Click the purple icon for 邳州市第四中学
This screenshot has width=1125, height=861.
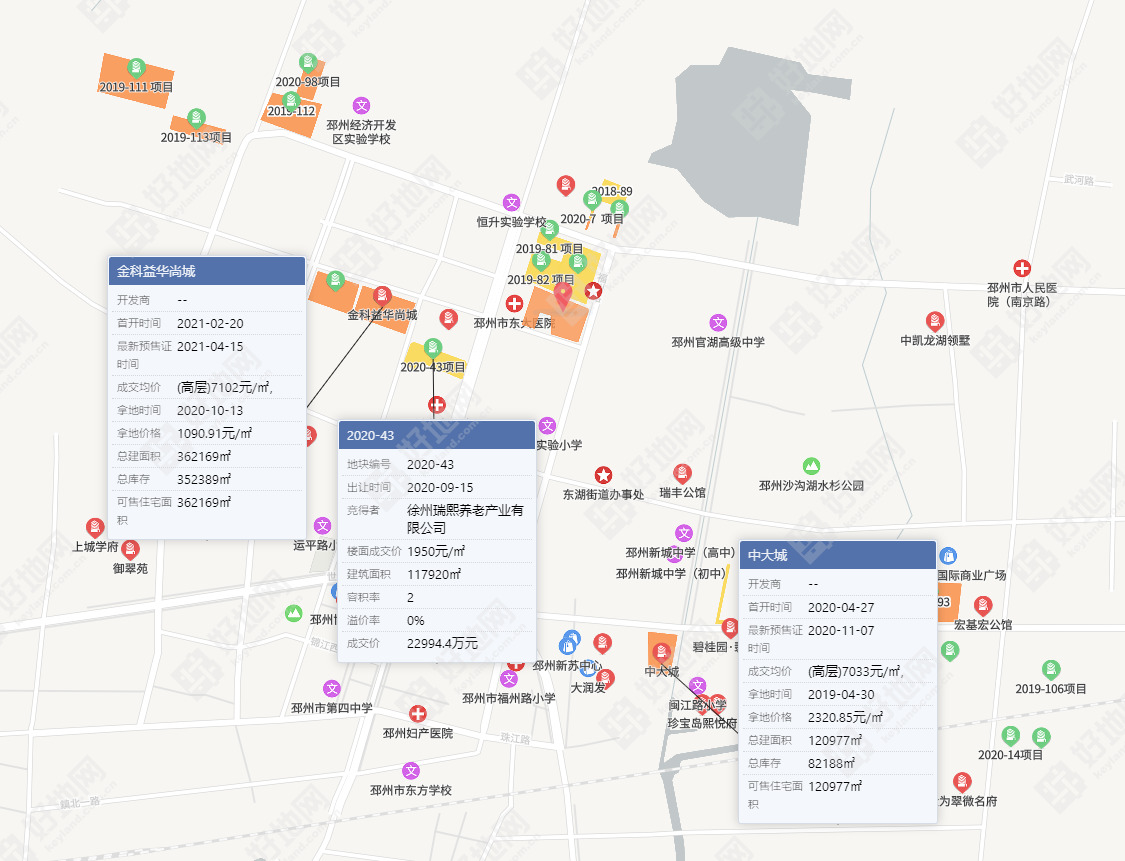pos(331,690)
